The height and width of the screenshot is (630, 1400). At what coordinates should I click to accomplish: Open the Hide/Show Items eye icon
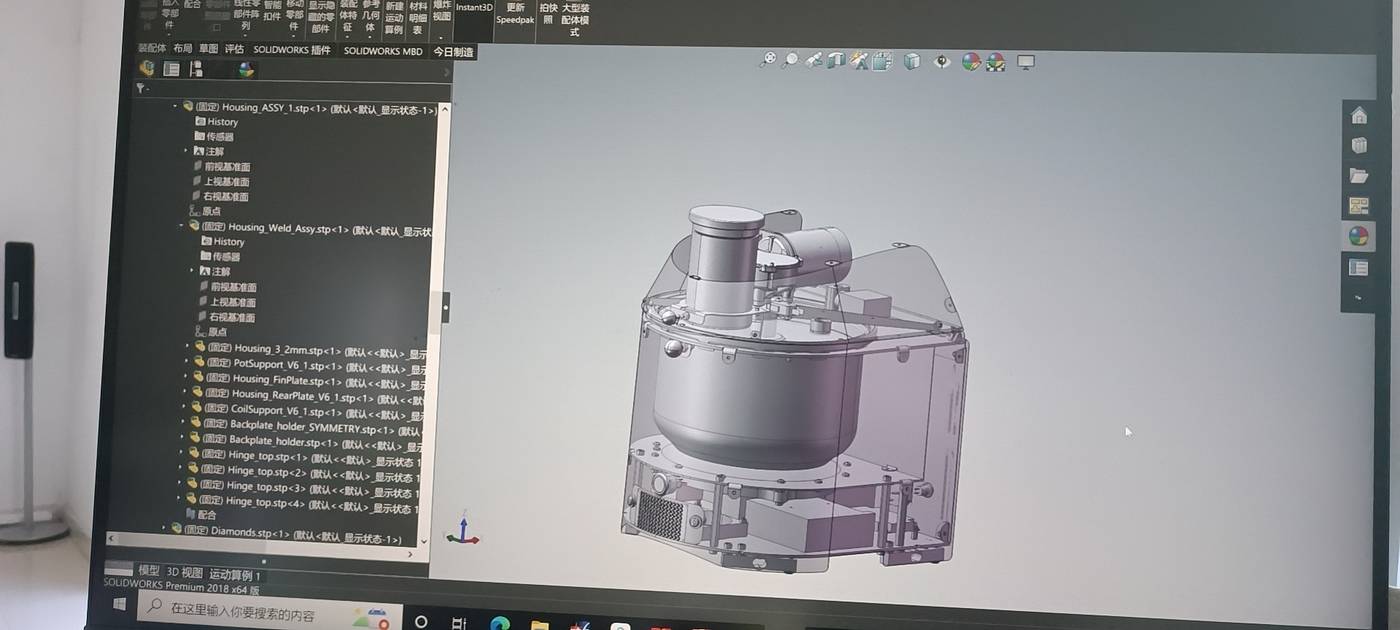942,62
